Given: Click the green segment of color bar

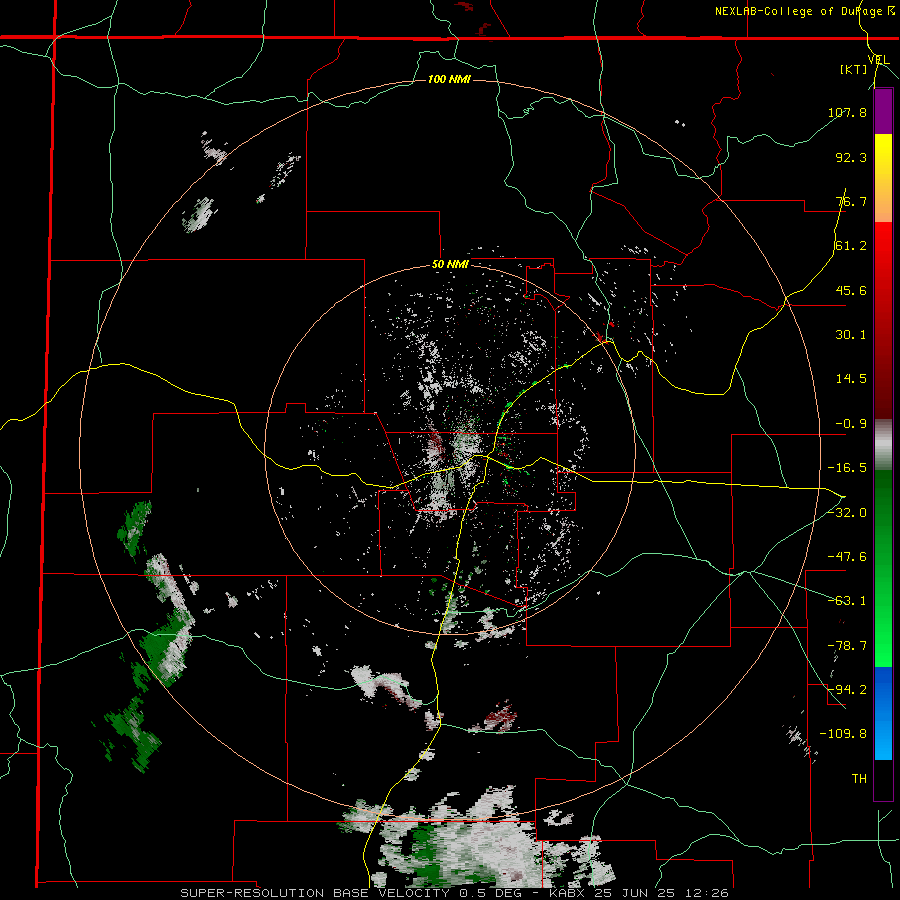Looking at the screenshot, I should coord(883,568).
